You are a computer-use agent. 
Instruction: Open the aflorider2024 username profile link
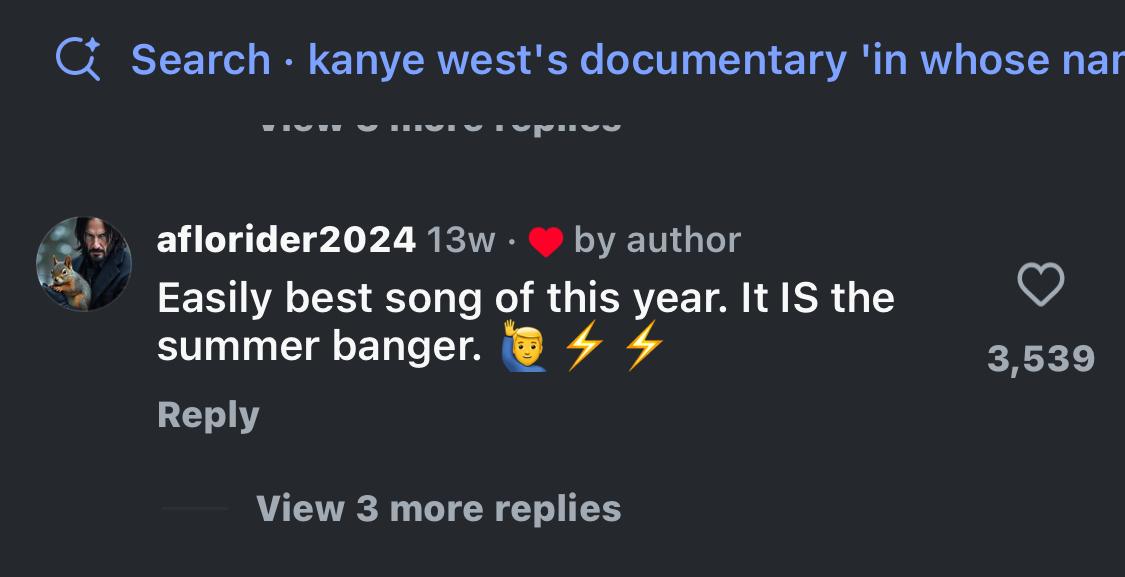click(286, 240)
